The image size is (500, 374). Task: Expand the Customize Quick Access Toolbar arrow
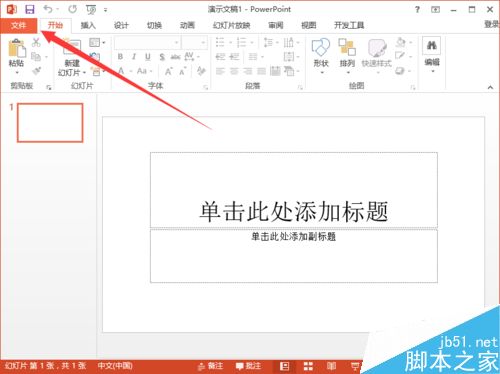click(x=106, y=10)
